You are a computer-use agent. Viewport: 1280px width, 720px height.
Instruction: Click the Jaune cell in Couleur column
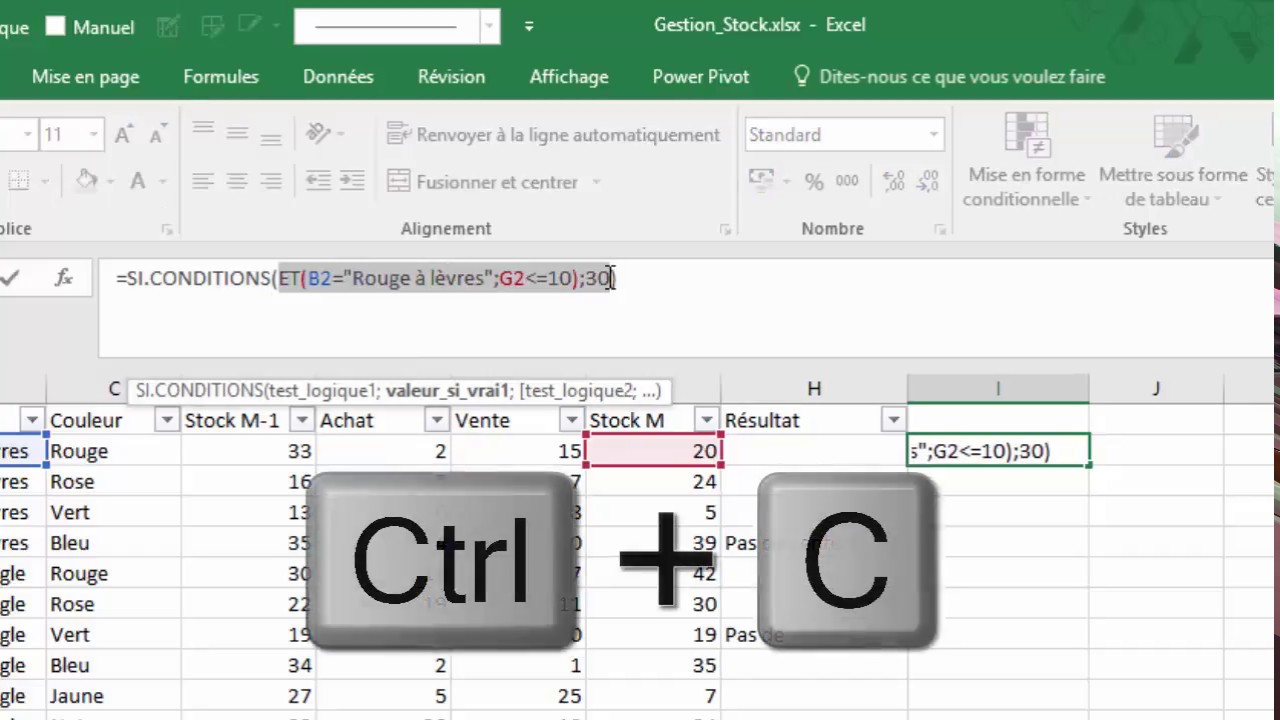pyautogui.click(x=113, y=696)
